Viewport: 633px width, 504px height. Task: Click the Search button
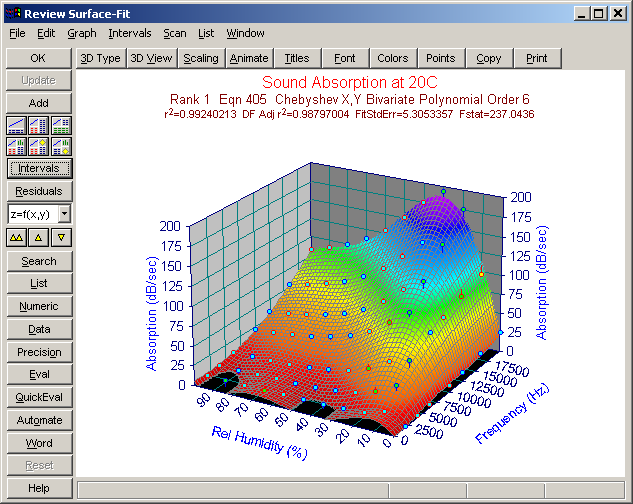click(39, 261)
